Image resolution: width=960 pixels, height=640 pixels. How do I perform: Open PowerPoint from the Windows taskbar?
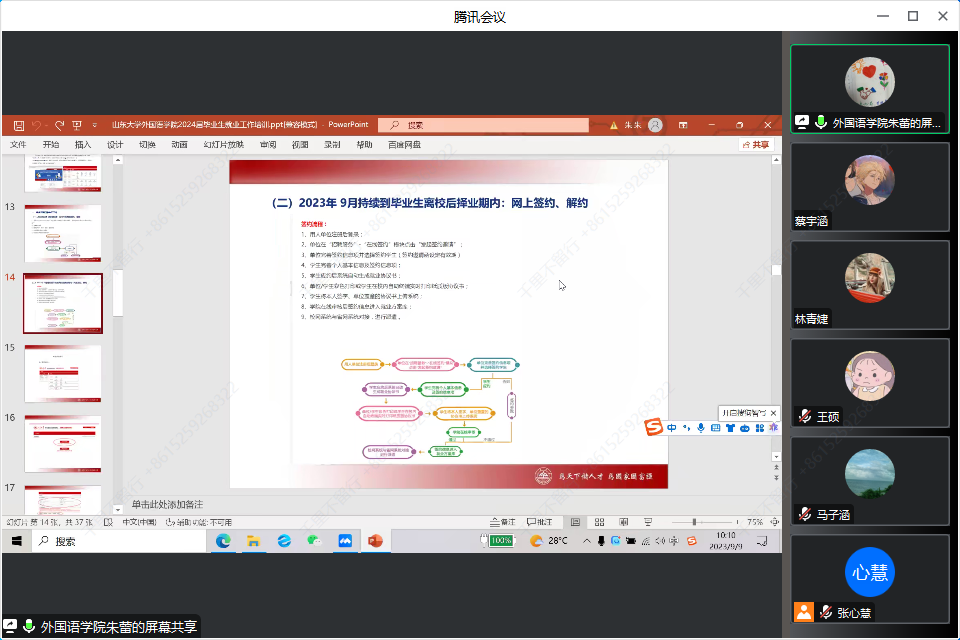pyautogui.click(x=375, y=541)
